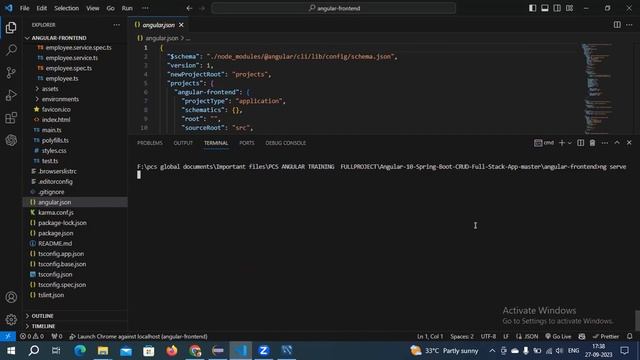This screenshot has height=360, width=640.
Task: Open the ChatGPT extension icon in activity bar
Action: tap(11, 140)
